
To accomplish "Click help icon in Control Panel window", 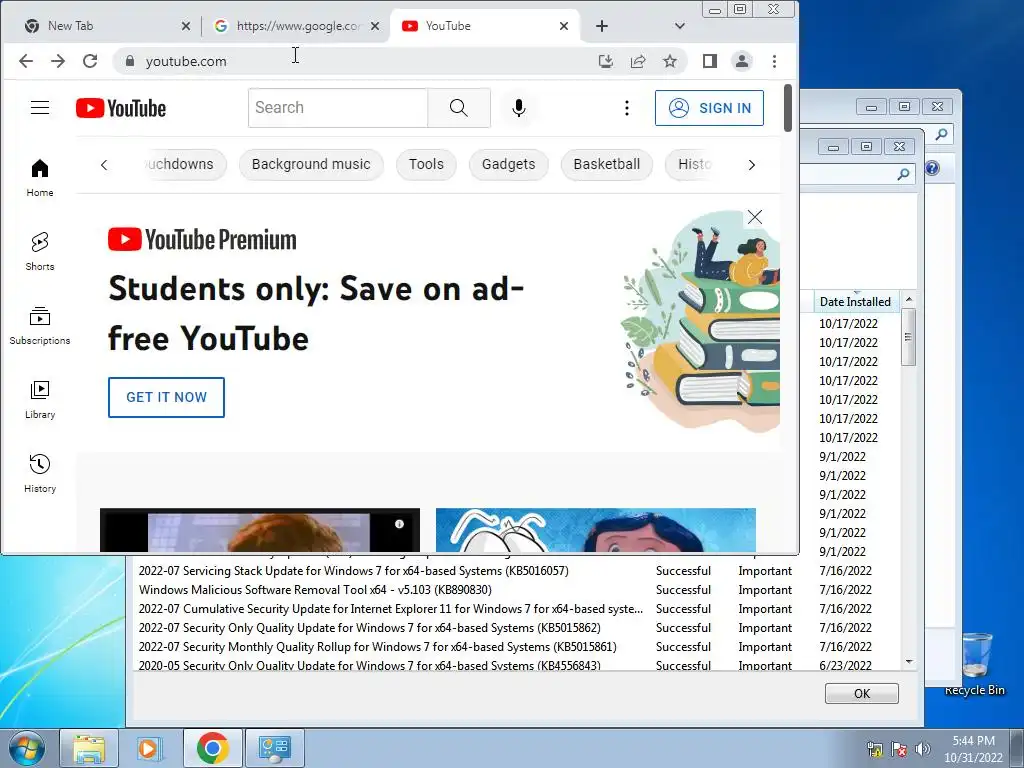I will click(932, 168).
